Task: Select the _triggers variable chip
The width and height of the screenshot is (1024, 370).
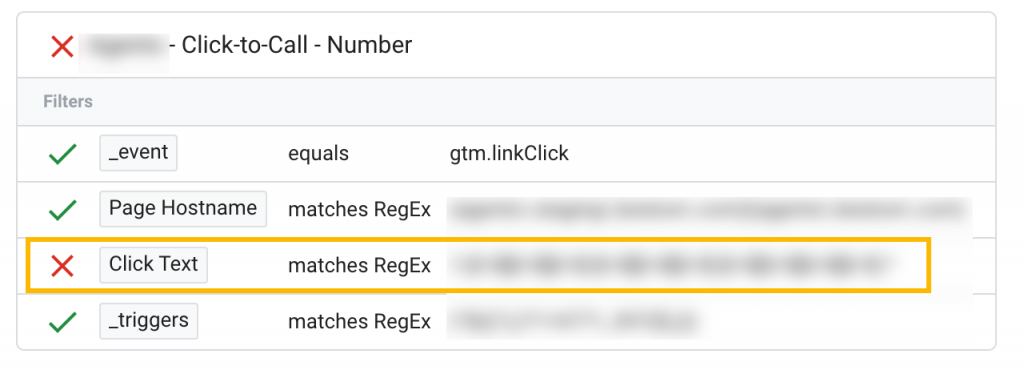Action: click(x=149, y=320)
